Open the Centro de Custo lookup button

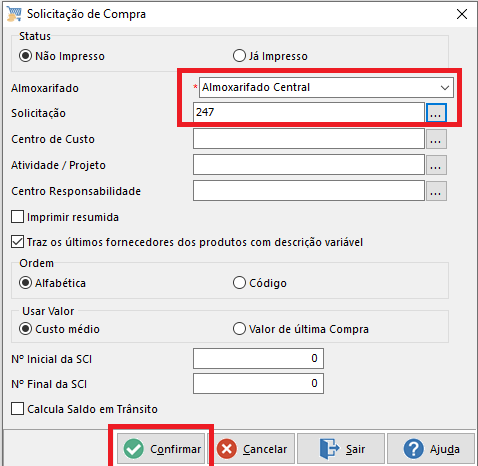[436, 139]
